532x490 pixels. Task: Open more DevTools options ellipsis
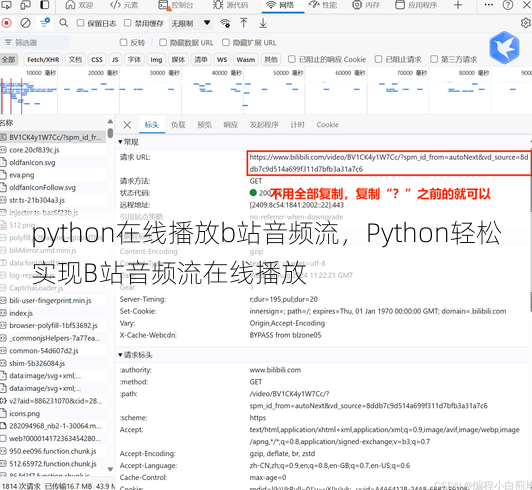[x=489, y=5]
